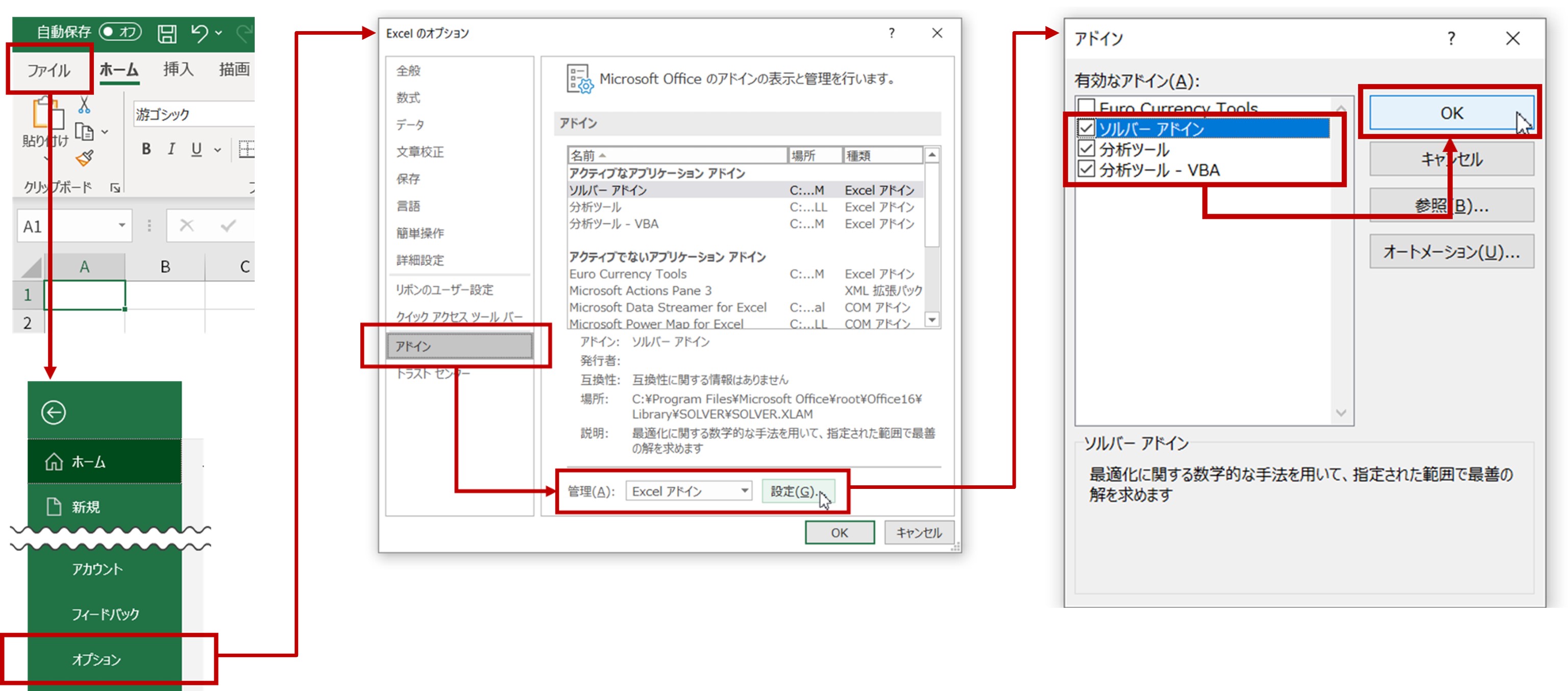The image size is (1568, 691).
Task: Click the help question mark in アドイン dialog
Action: (x=1451, y=39)
